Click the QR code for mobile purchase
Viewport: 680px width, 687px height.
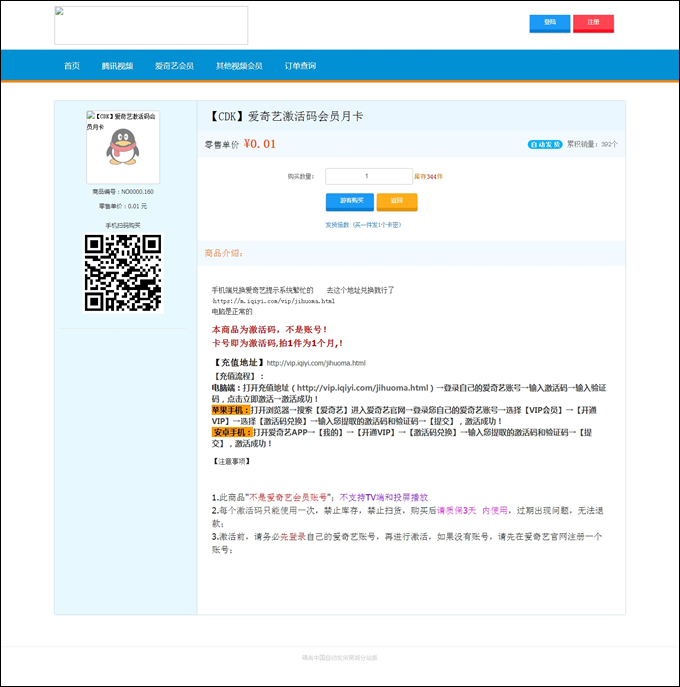click(x=123, y=273)
